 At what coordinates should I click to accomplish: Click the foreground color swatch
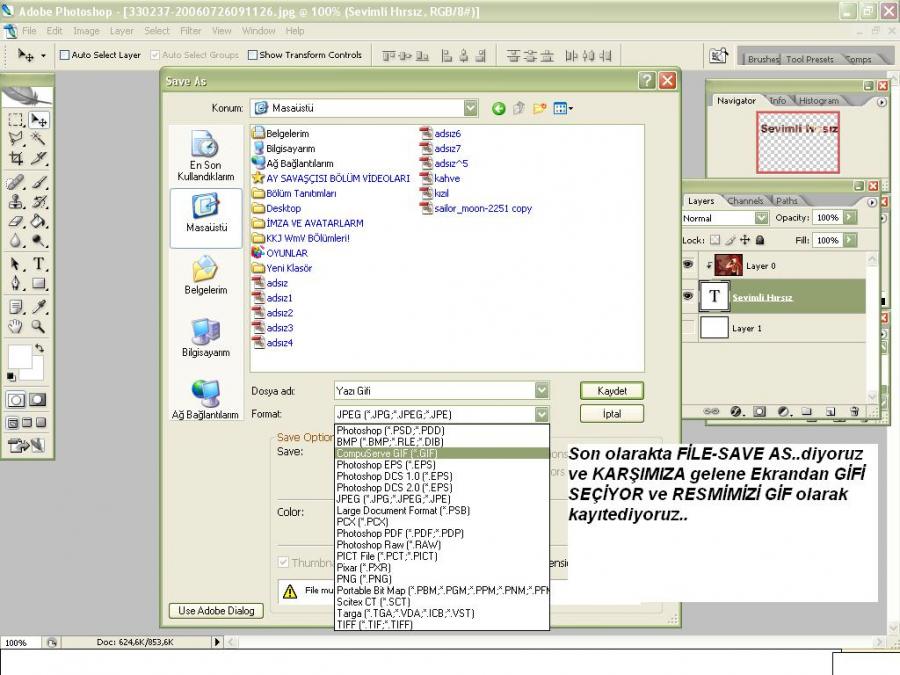pyautogui.click(x=20, y=356)
